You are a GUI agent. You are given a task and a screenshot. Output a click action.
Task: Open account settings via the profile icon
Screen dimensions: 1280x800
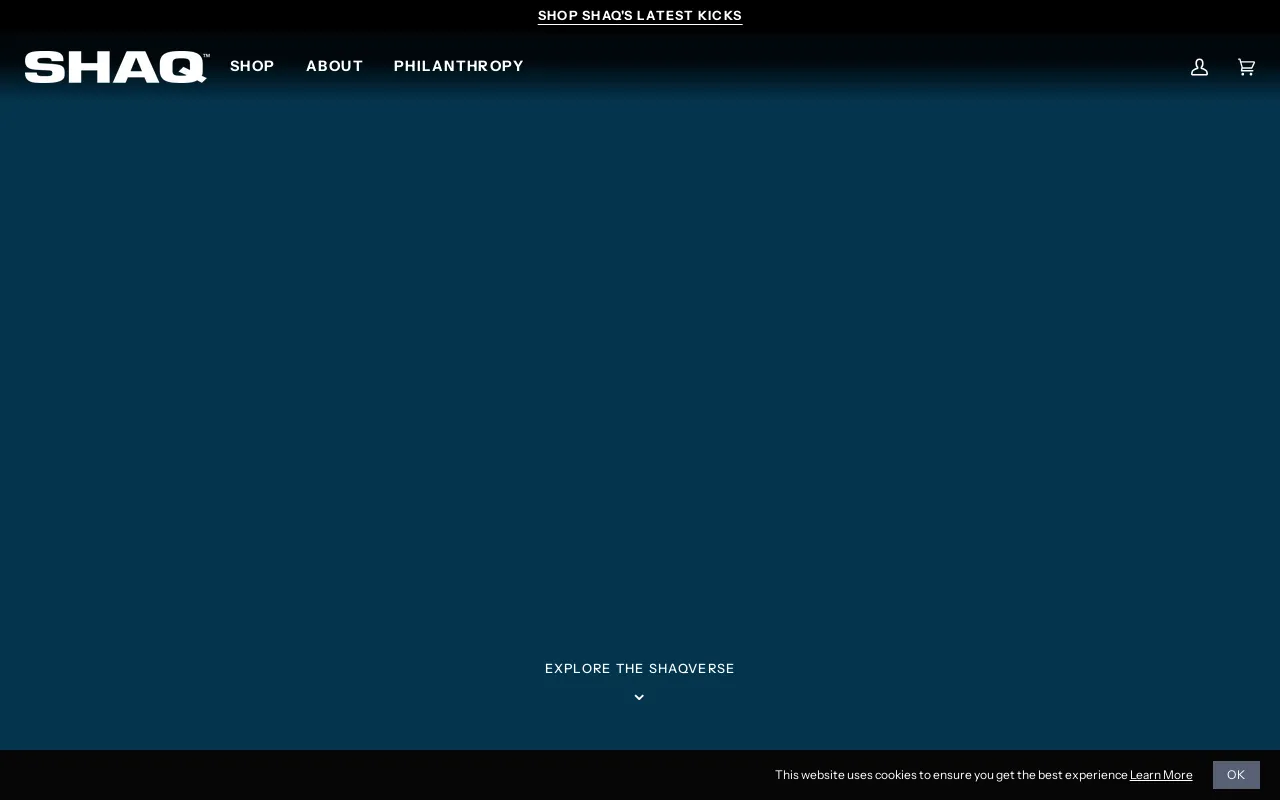(x=1199, y=67)
